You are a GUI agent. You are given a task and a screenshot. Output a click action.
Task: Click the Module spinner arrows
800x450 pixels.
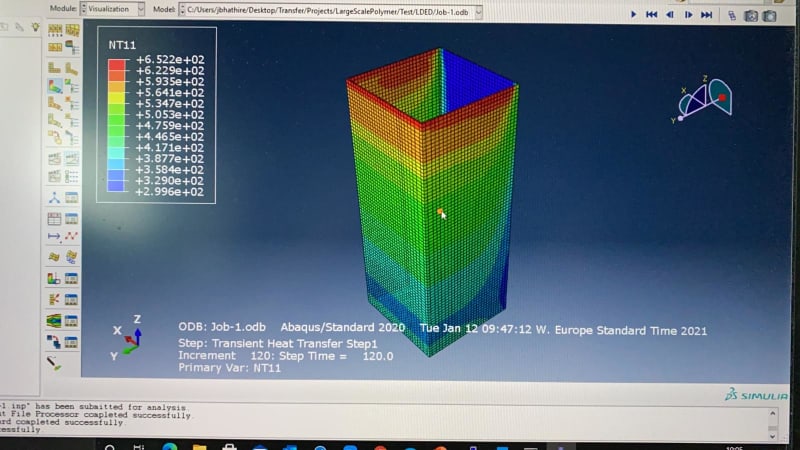tap(83, 9)
